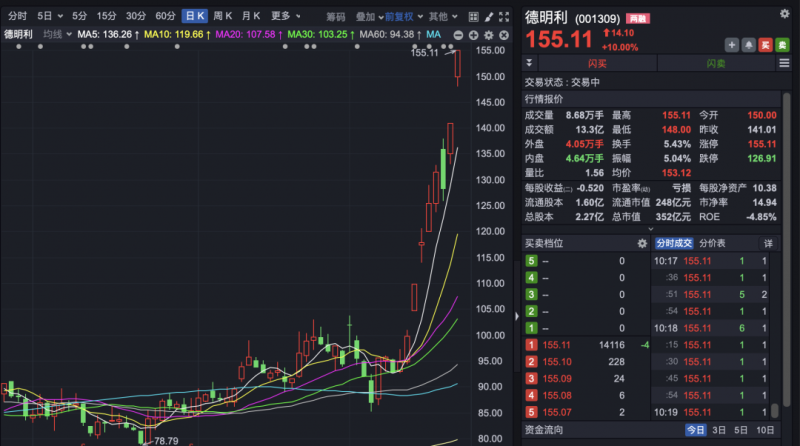
Task: Click the red 买 buy icon
Action: [765, 45]
